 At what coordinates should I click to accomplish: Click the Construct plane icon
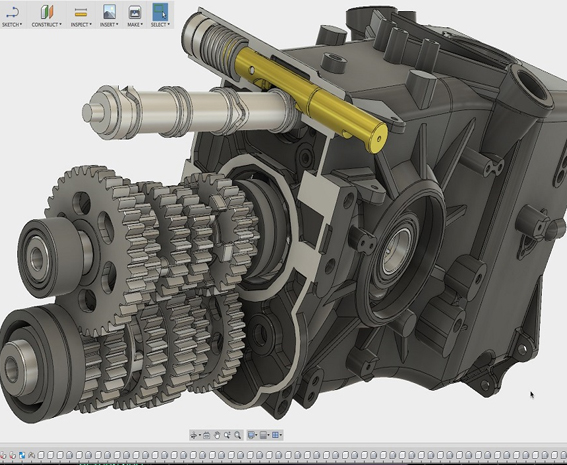click(x=46, y=12)
